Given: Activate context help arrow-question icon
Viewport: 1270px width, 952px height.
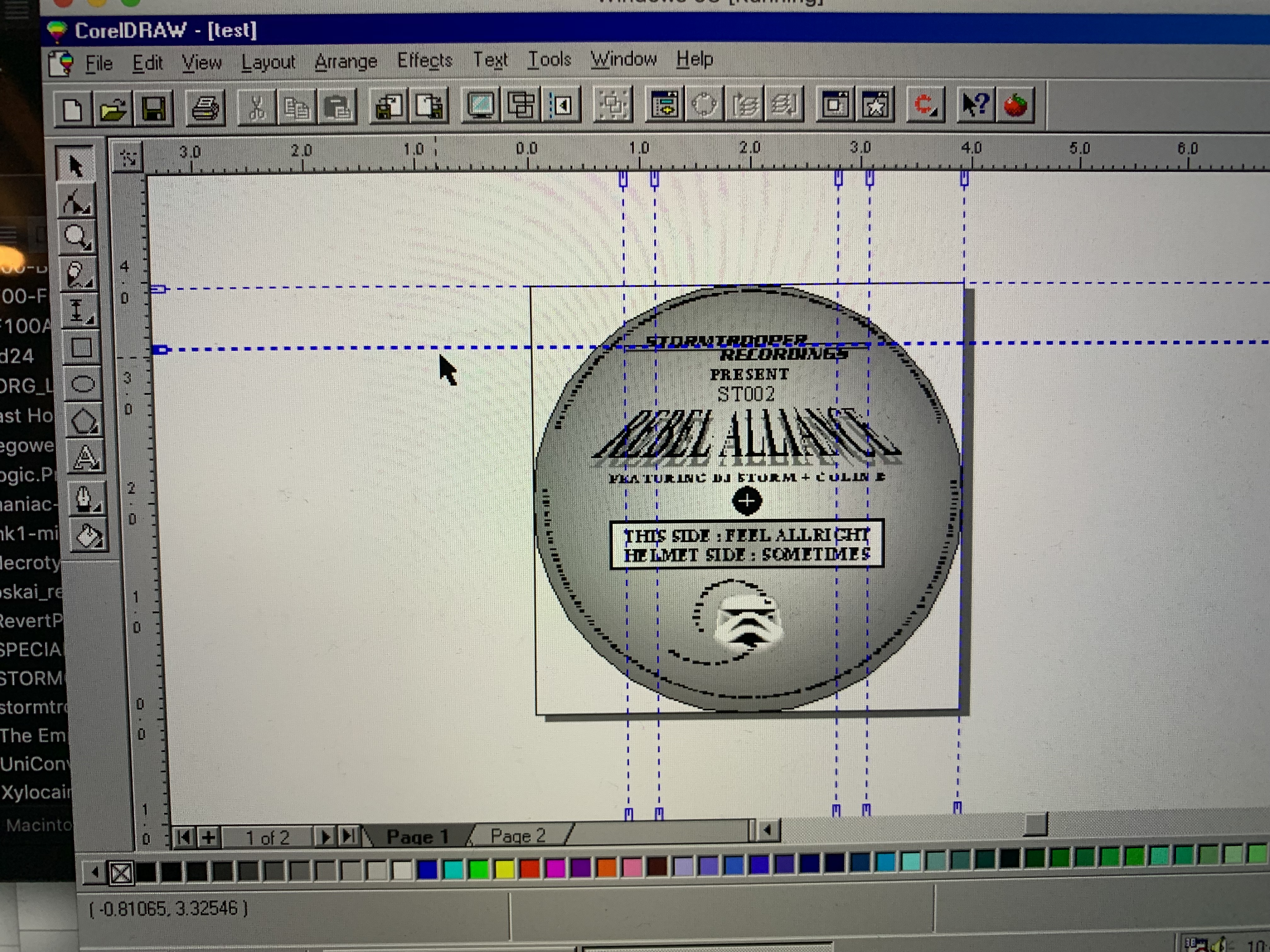Looking at the screenshot, I should (975, 105).
